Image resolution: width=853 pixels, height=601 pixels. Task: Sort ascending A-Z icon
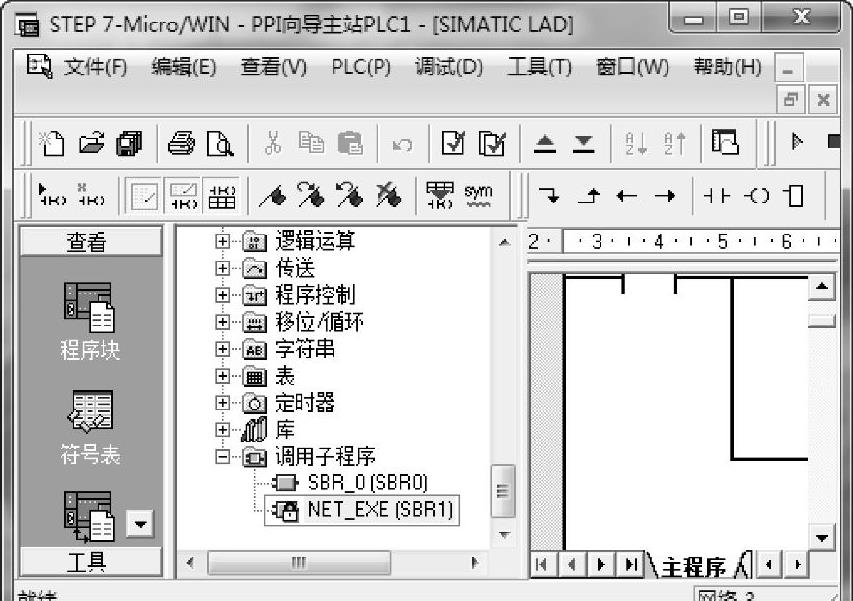(x=635, y=144)
